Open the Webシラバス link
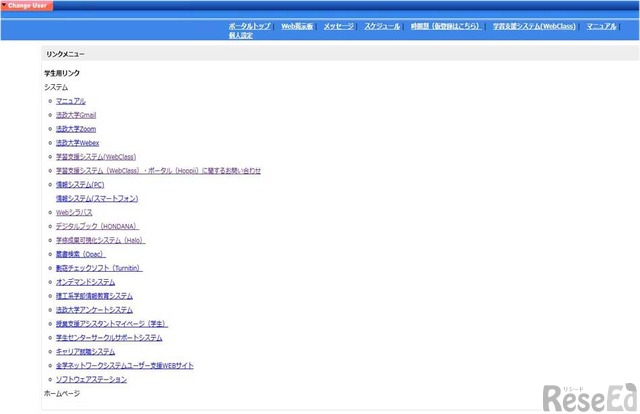The width and height of the screenshot is (640, 414). pyautogui.click(x=74, y=212)
